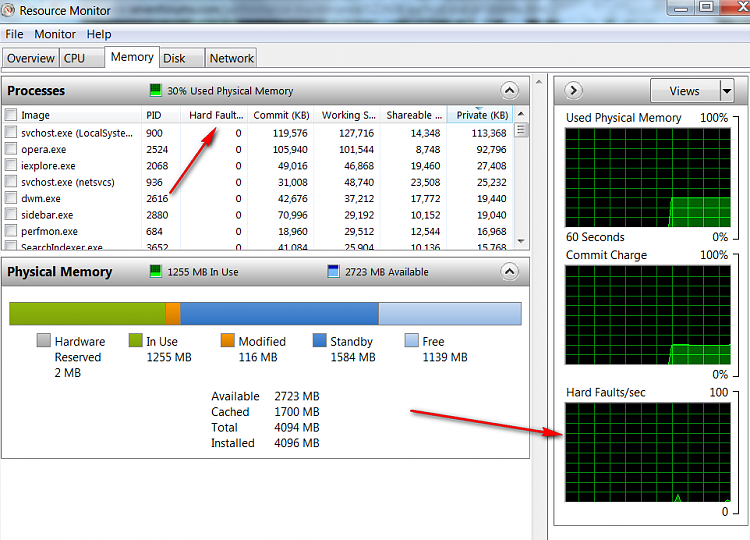The width and height of the screenshot is (750, 540).
Task: Open the File menu
Action: click(x=14, y=34)
